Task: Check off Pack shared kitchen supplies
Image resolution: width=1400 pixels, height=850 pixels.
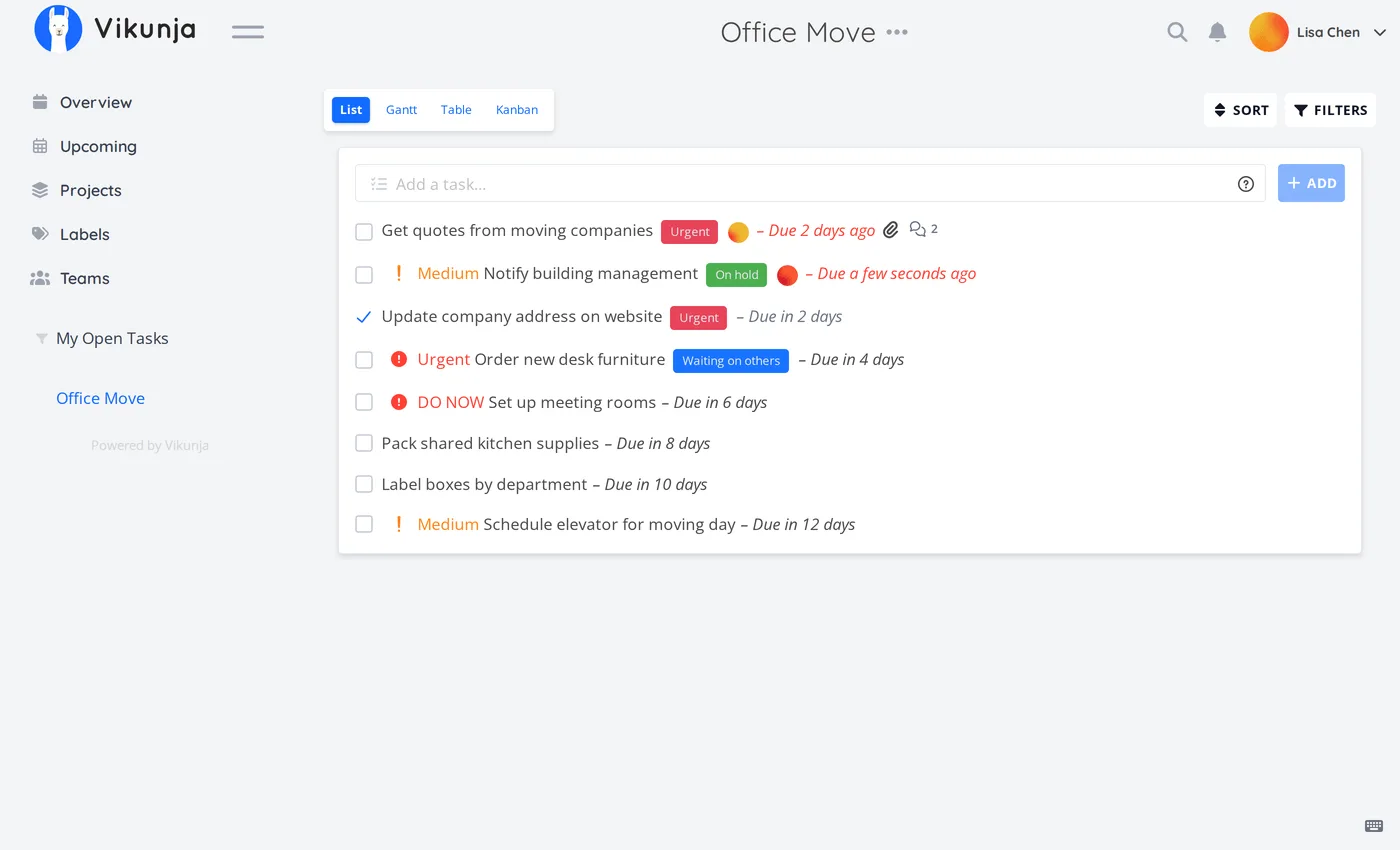Action: 364,443
